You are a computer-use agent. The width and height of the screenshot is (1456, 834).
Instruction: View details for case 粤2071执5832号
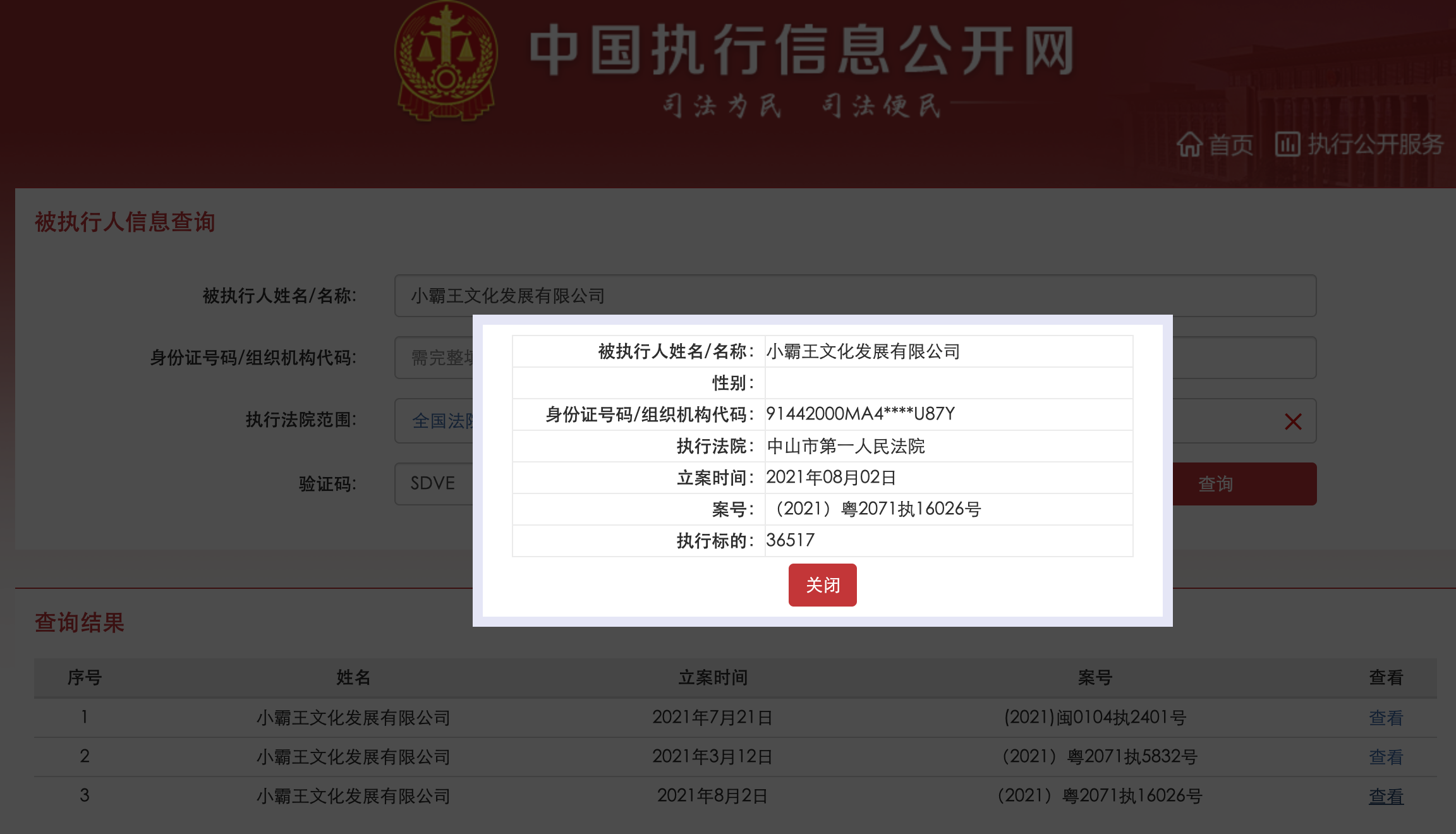[x=1385, y=757]
